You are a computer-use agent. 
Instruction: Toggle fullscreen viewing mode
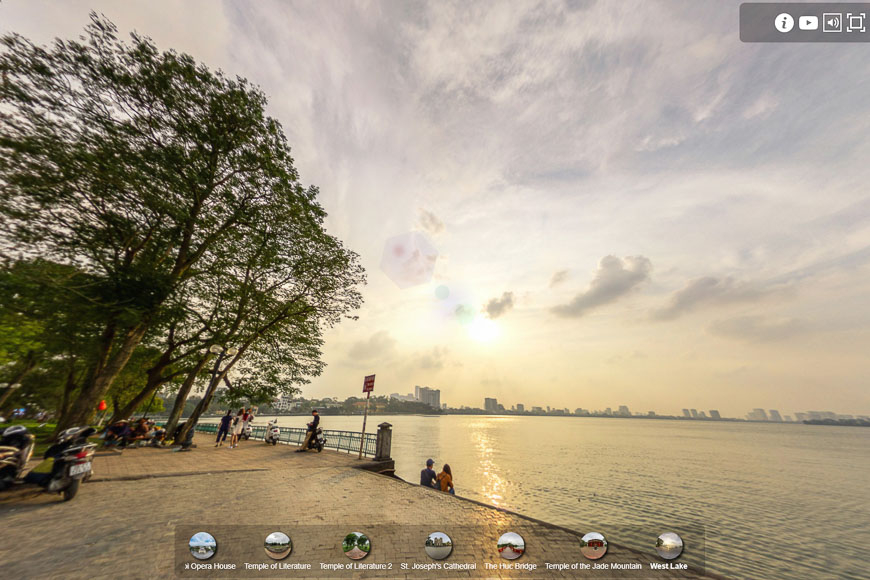tap(856, 21)
